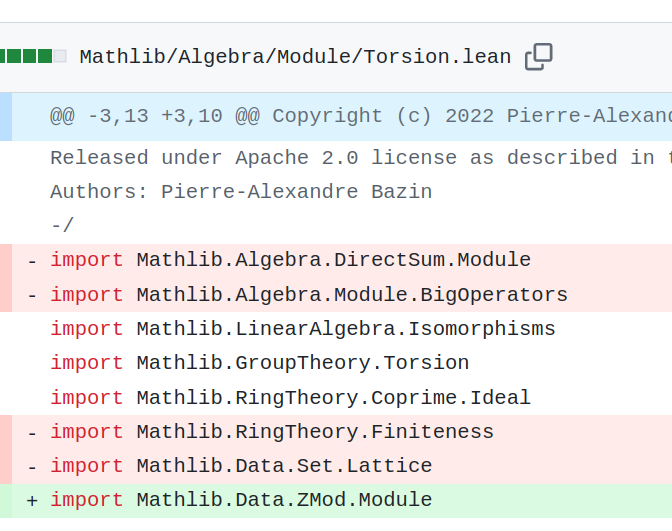The height and width of the screenshot is (531, 672).
Task: Click the RingTheory.Coprime.Ideal import line
Action: pyautogui.click(x=342, y=398)
